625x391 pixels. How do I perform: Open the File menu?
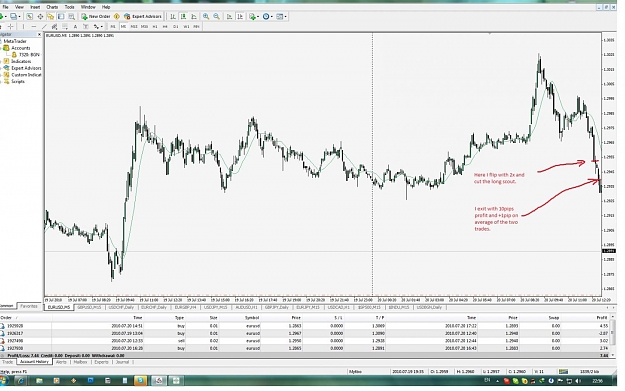5,7
